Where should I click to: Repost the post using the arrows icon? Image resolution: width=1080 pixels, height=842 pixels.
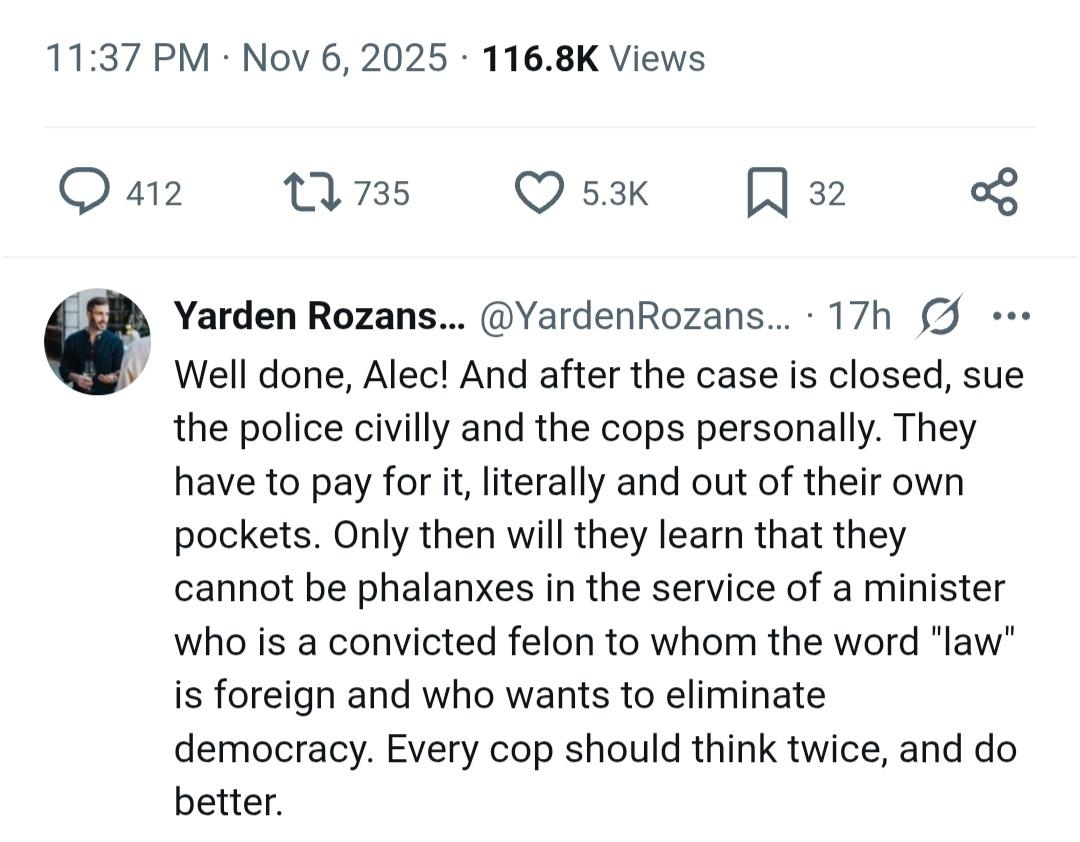(x=310, y=191)
